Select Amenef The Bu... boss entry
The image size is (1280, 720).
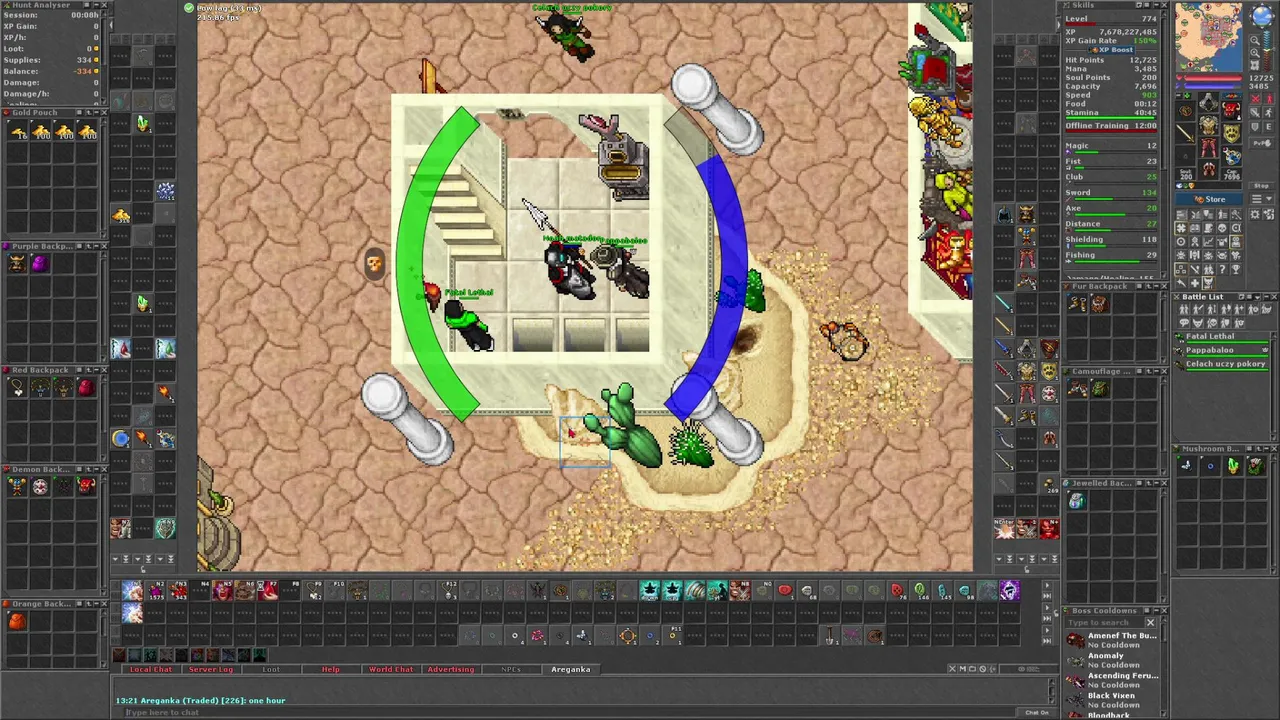(1110, 640)
